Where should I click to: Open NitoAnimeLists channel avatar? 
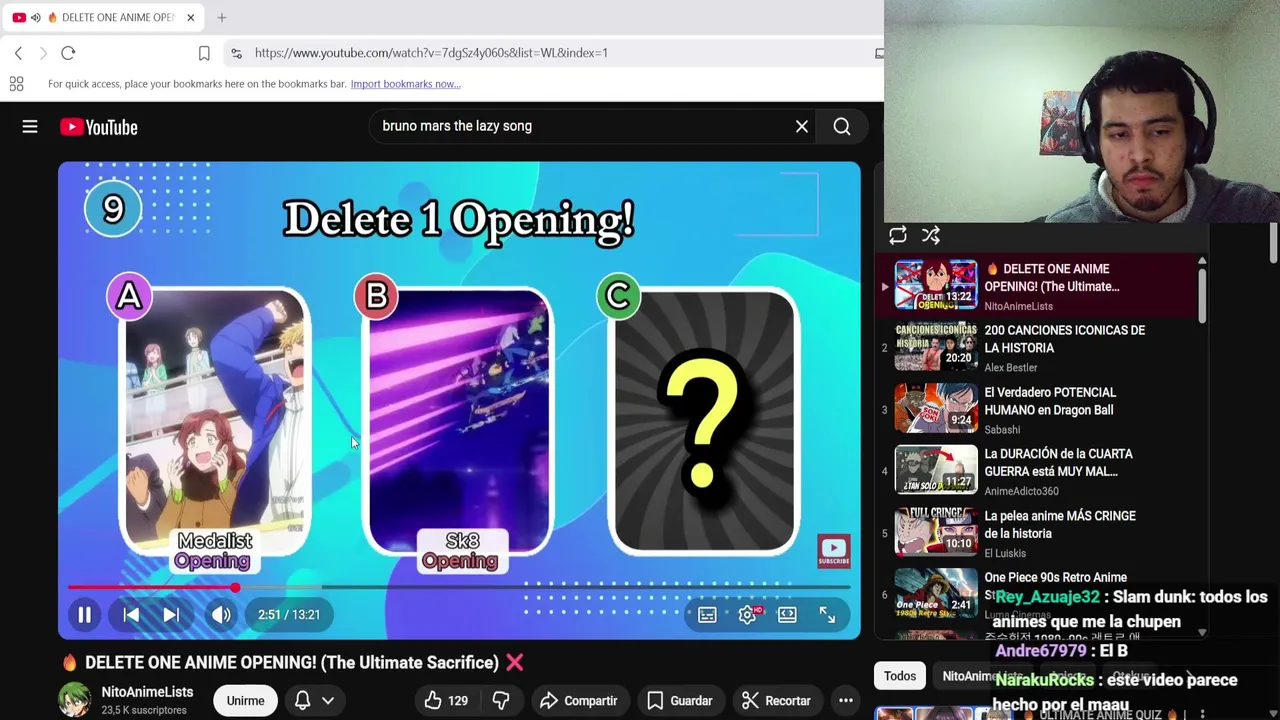[75, 700]
